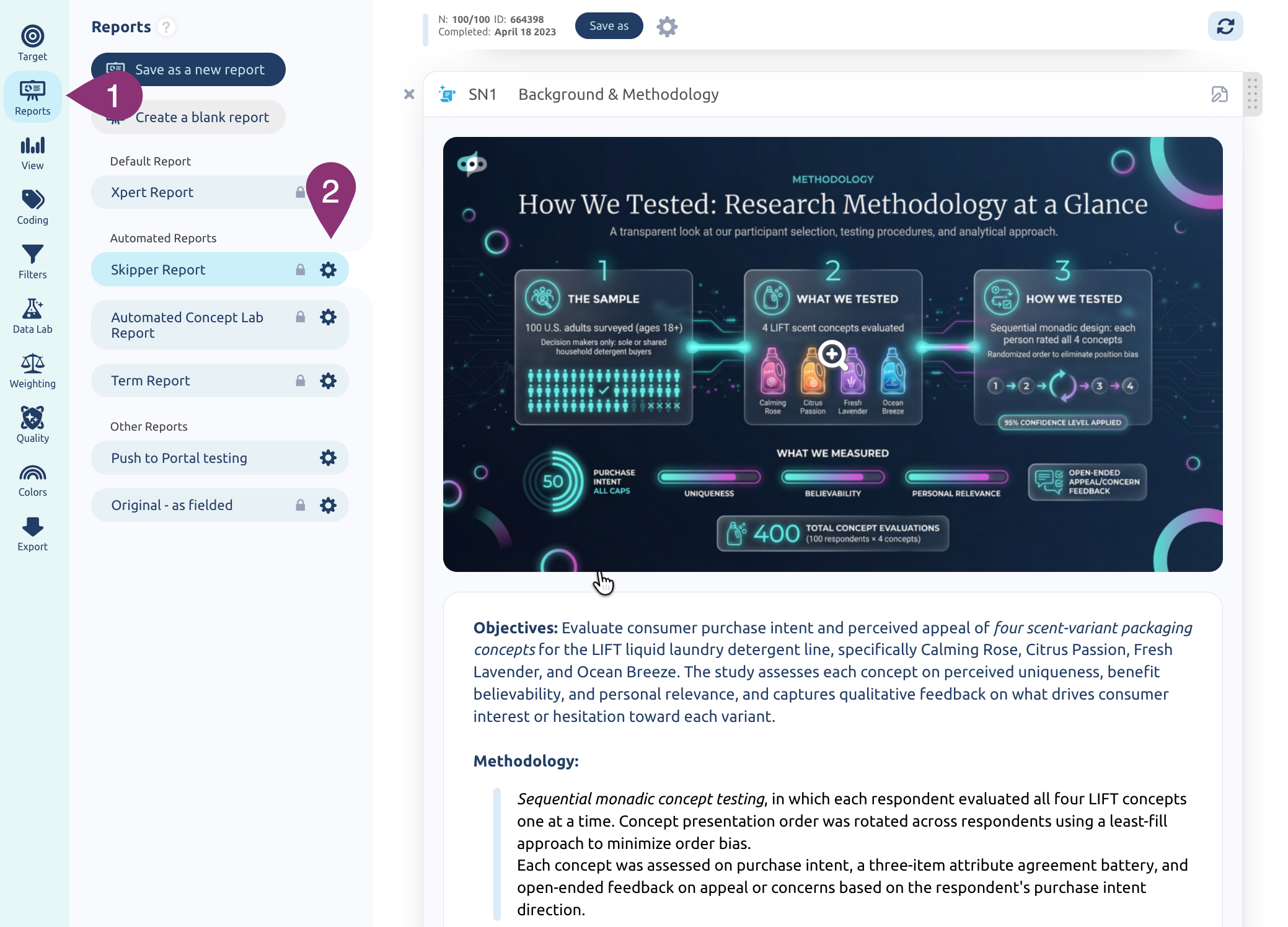Zoom into the methodology infographic image

pyautogui.click(x=832, y=354)
